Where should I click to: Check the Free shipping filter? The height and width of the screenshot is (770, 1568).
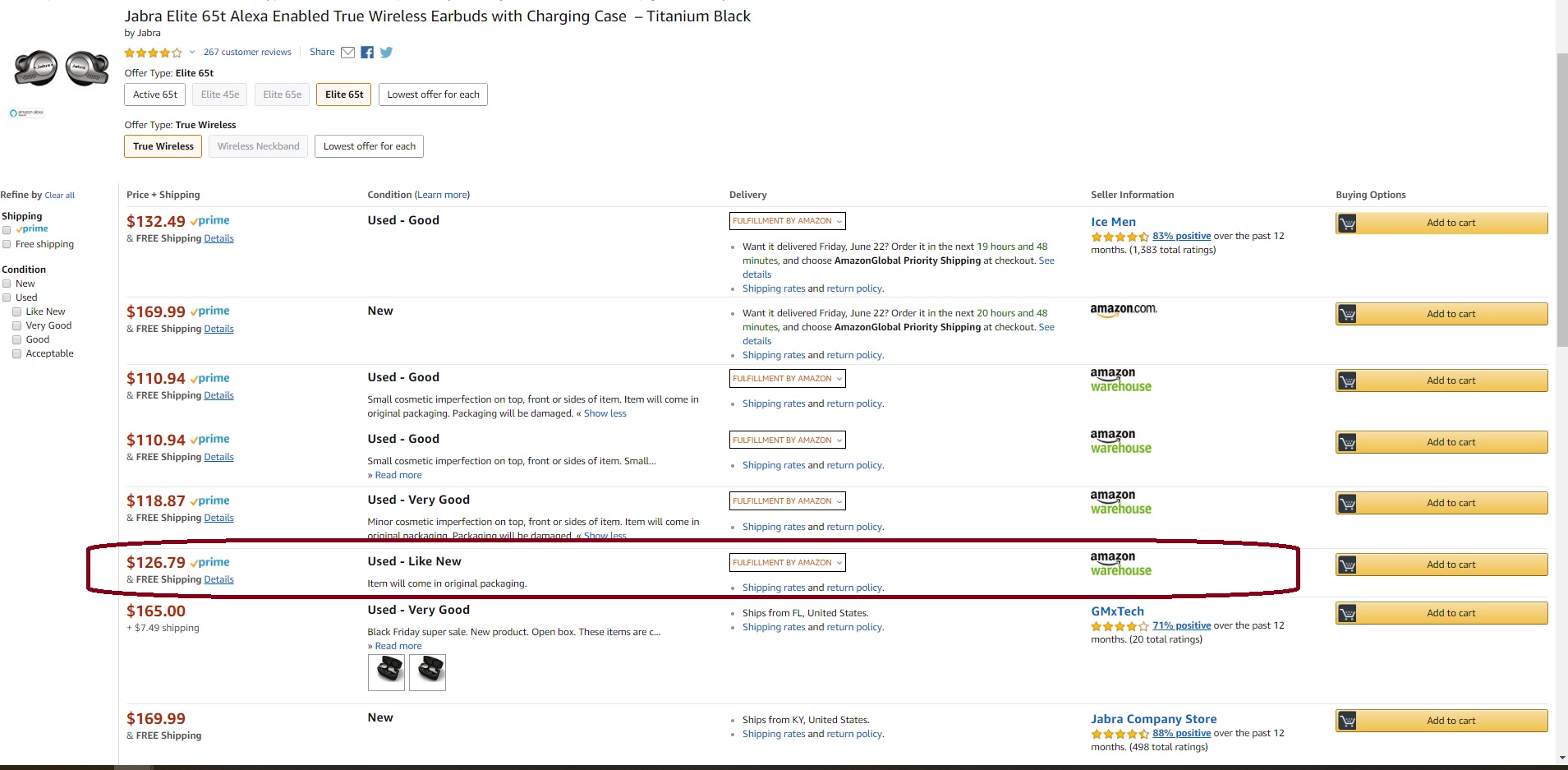pyautogui.click(x=7, y=244)
